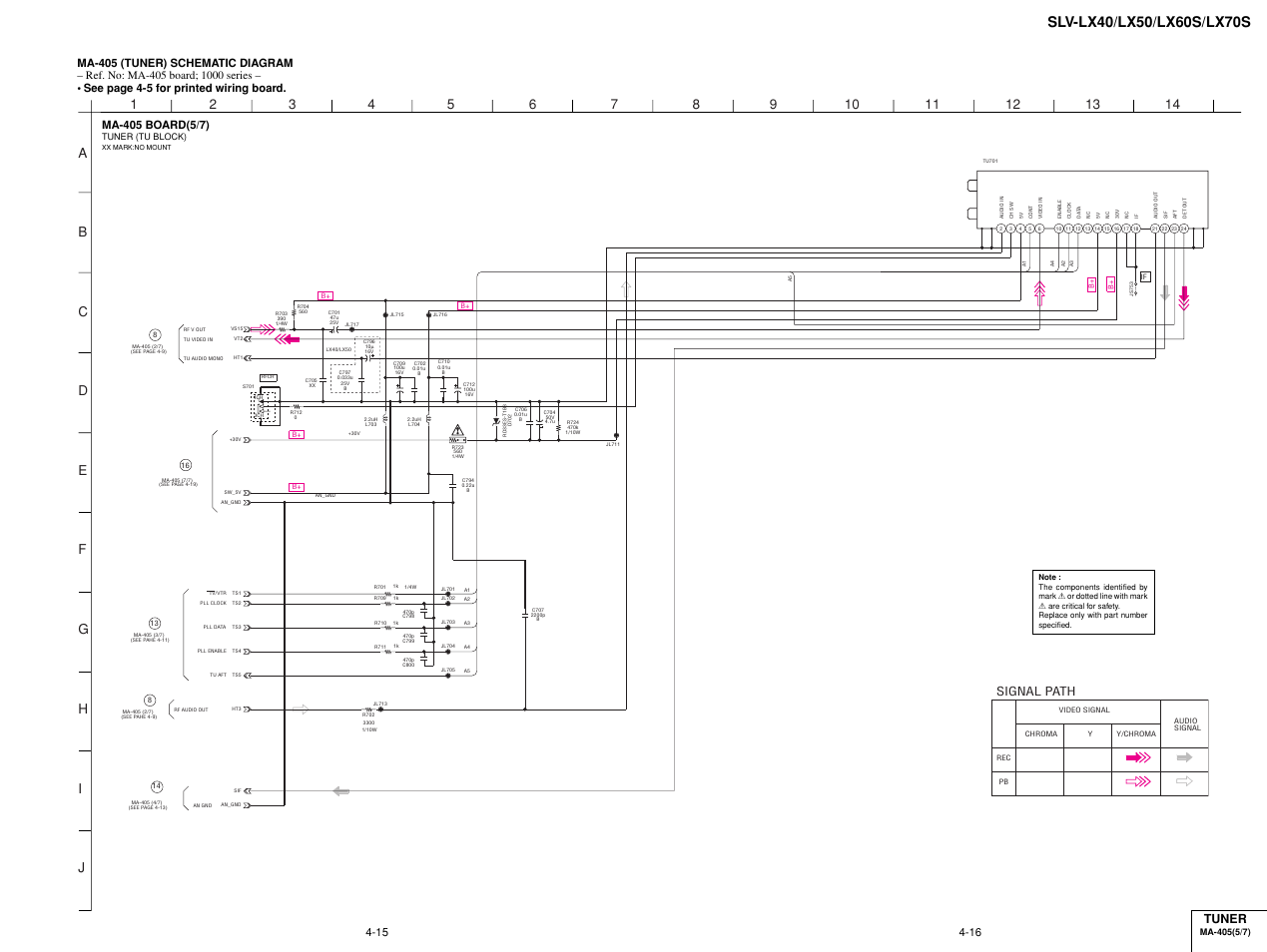
Task: Click the circled 16 connector reference
Action: pos(185,465)
